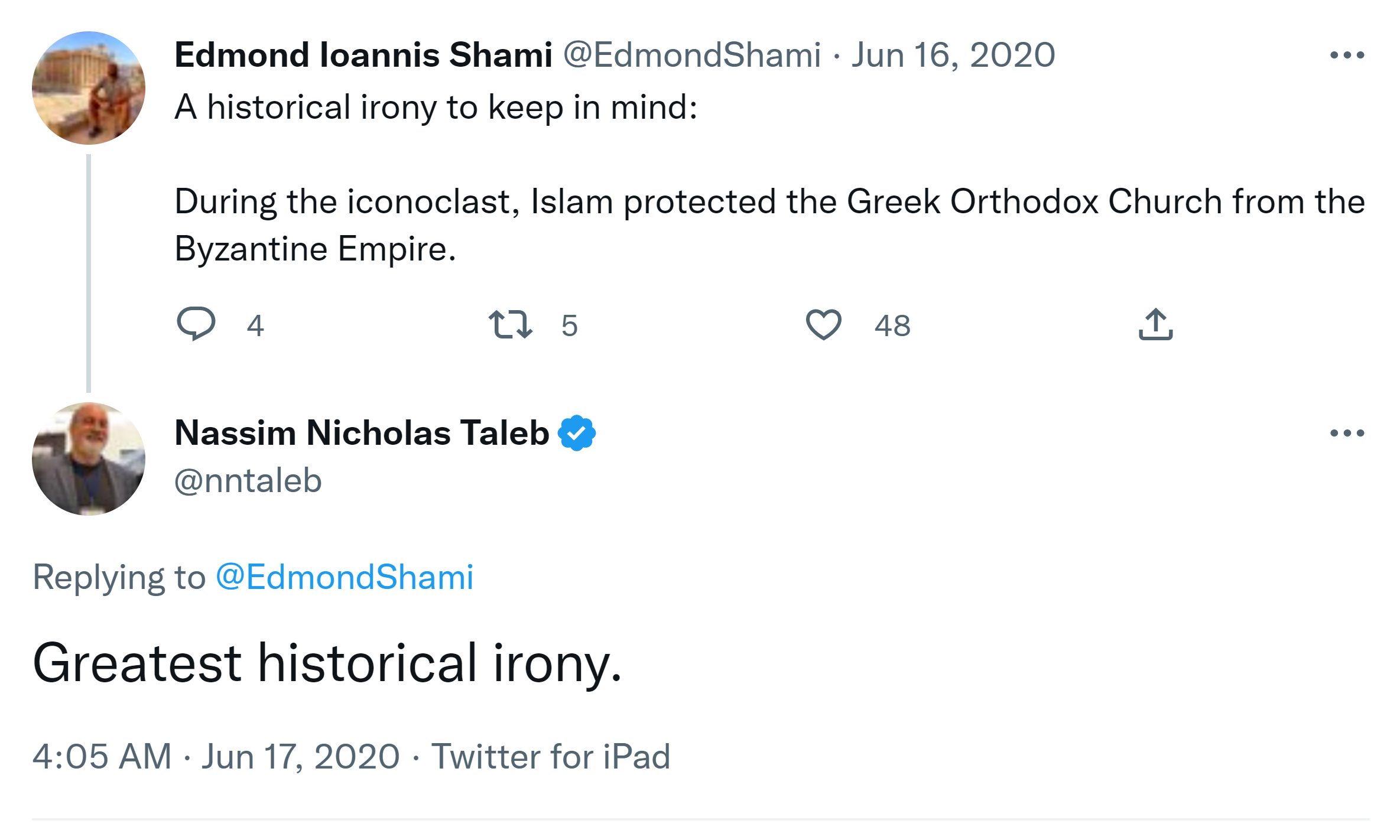Viewport: 1400px width, 840px height.
Task: Click the @nntaleb handle
Action: [x=248, y=480]
